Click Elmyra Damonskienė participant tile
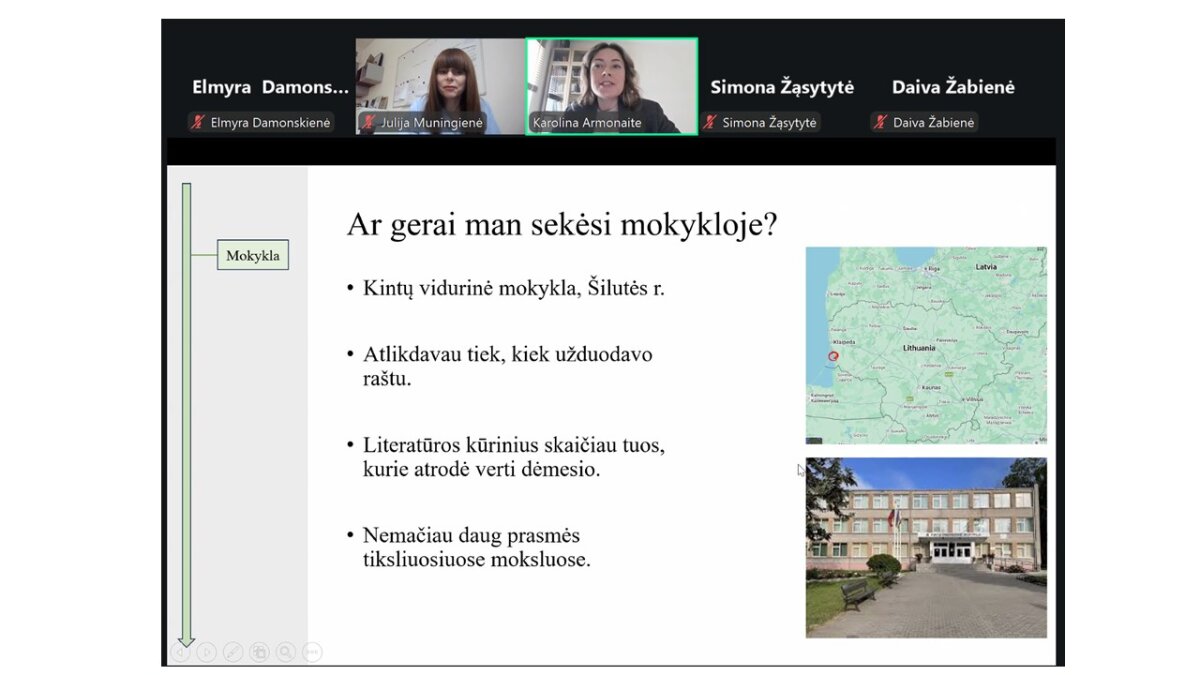Image resolution: width=1200 pixels, height=675 pixels. (270, 87)
